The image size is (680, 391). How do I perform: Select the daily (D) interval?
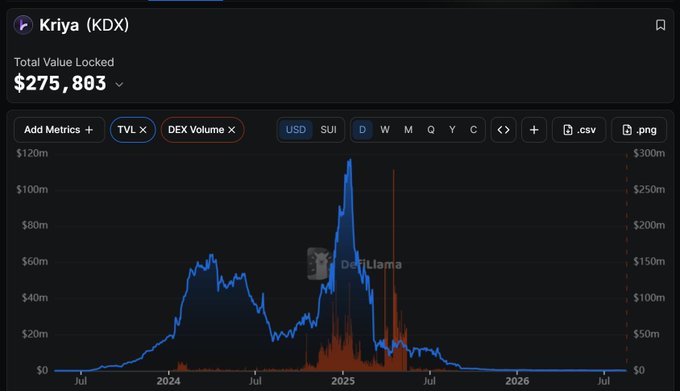click(x=363, y=130)
